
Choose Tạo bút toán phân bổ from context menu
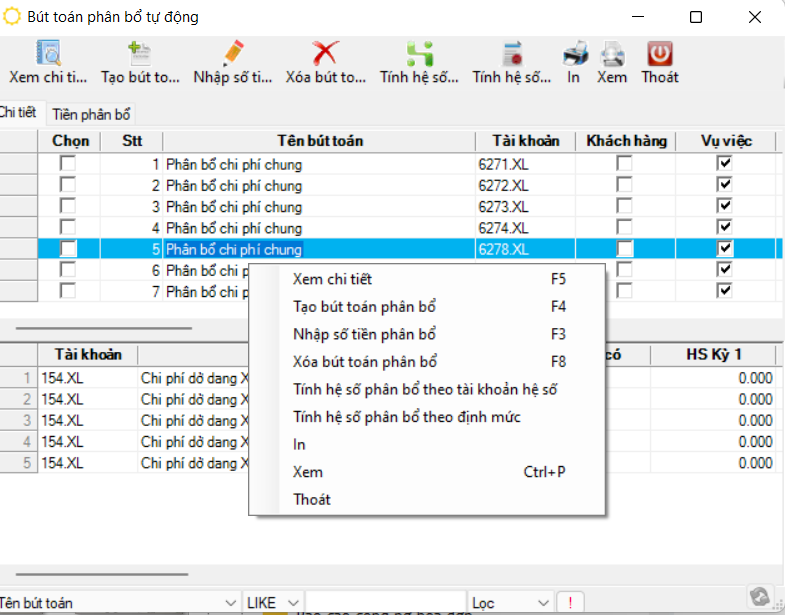click(364, 307)
